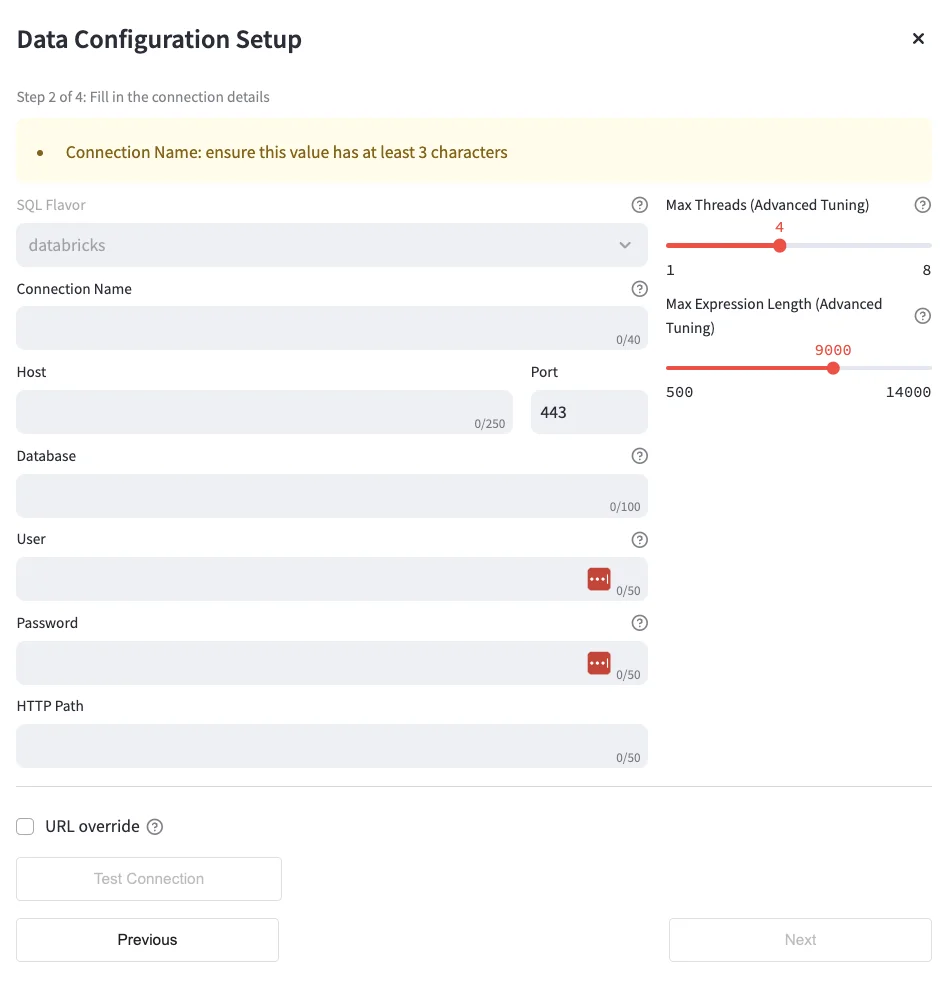The image size is (952, 985).
Task: Go back with the Previous button
Action: (x=147, y=940)
